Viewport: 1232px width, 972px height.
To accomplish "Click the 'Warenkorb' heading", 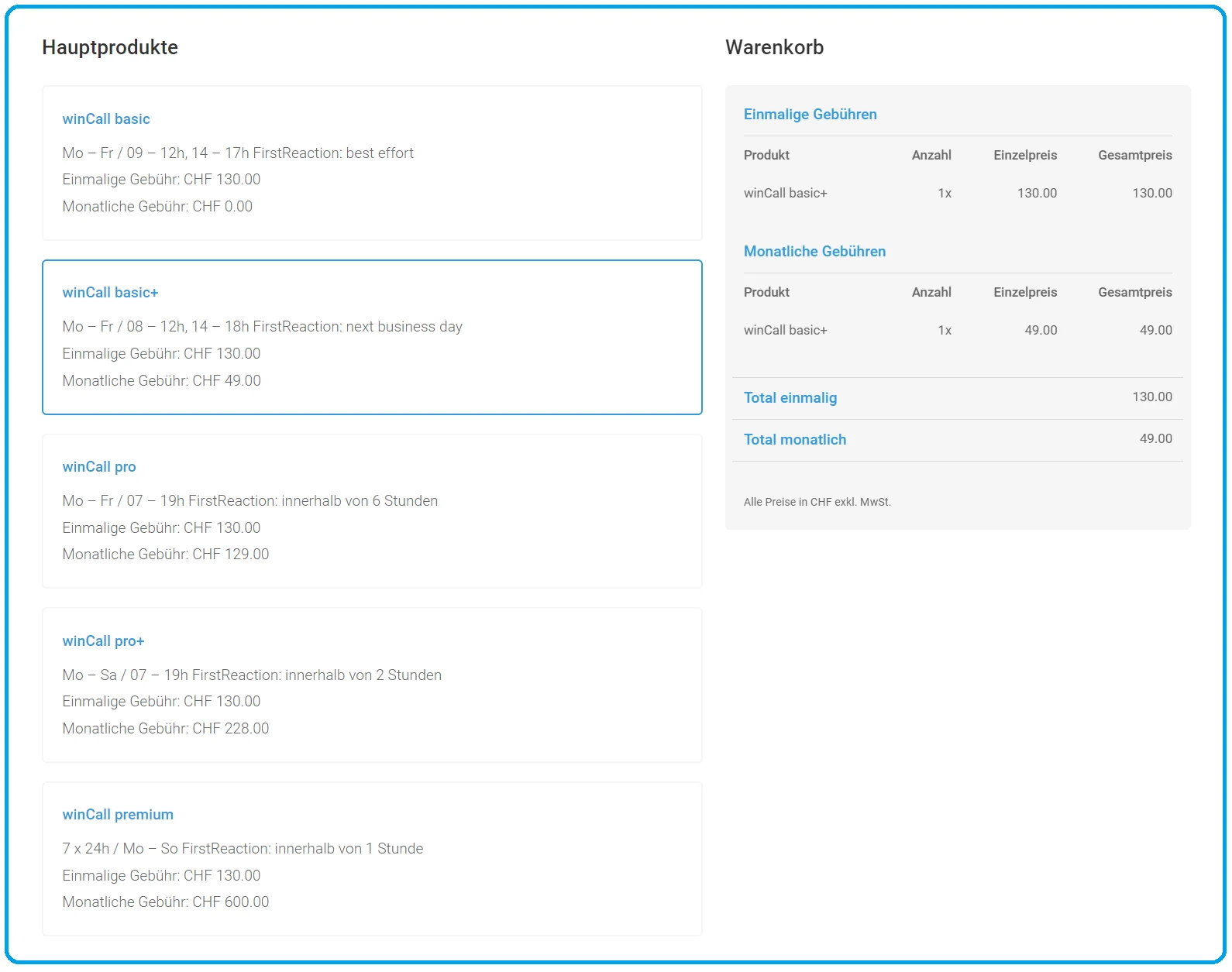I will pos(775,47).
